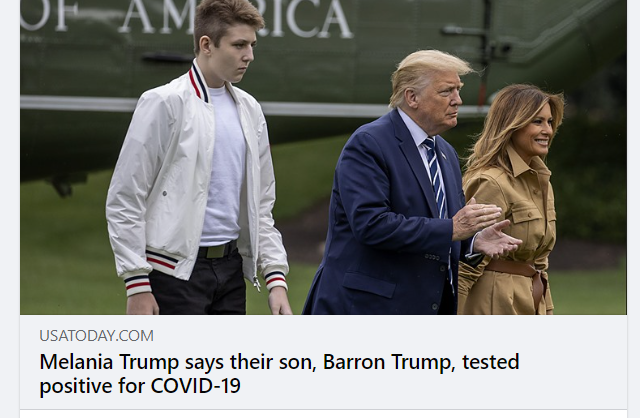Click the outstretched hands in the photo
Viewport: 640px width, 418px height.
pyautogui.click(x=486, y=229)
